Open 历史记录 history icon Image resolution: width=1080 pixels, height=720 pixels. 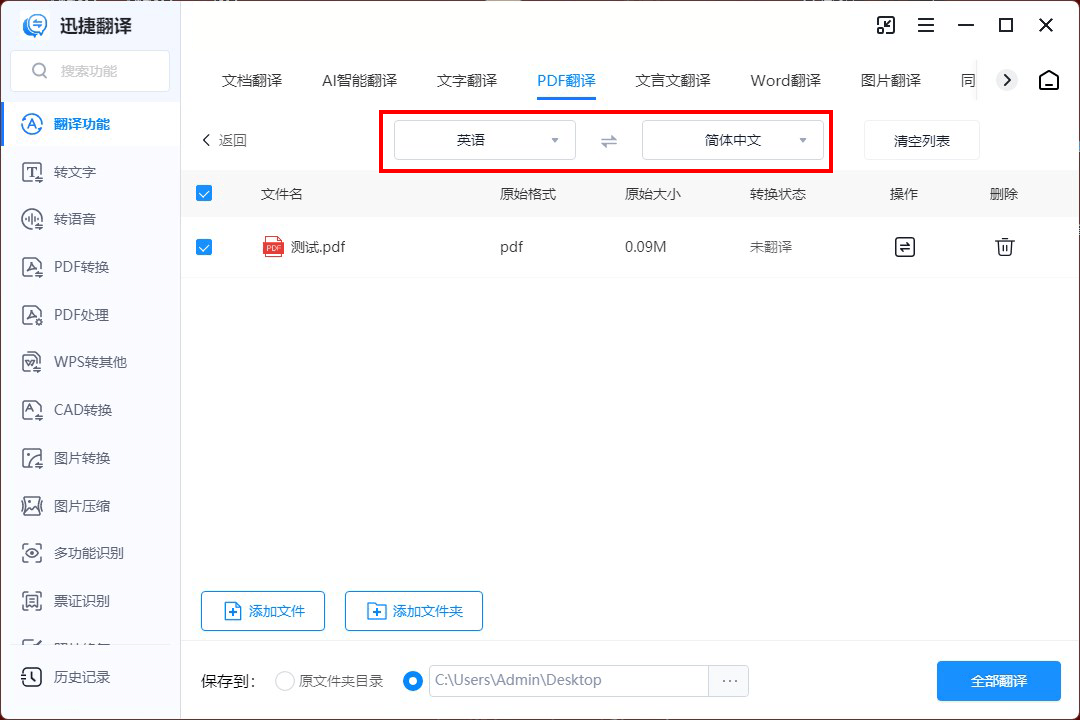[x=32, y=677]
